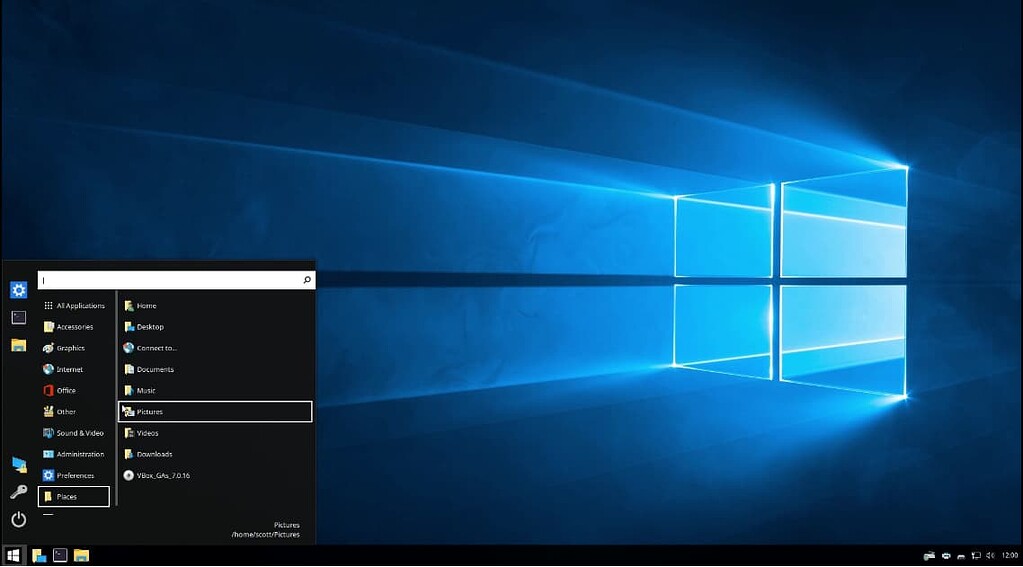Image resolution: width=1023 pixels, height=567 pixels.
Task: Click the lock screen icon in the menu sidebar
Action: [18, 464]
